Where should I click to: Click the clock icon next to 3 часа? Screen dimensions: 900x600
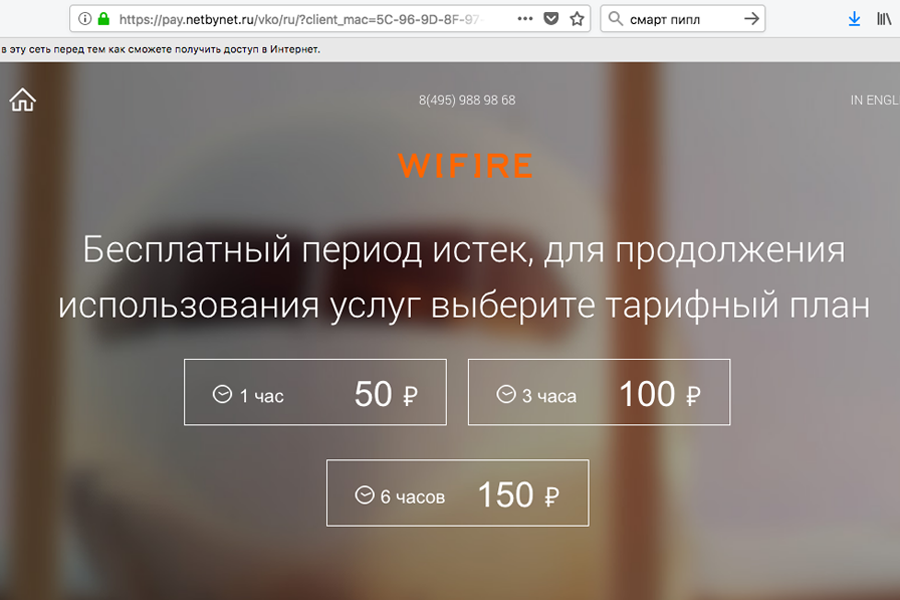(506, 394)
